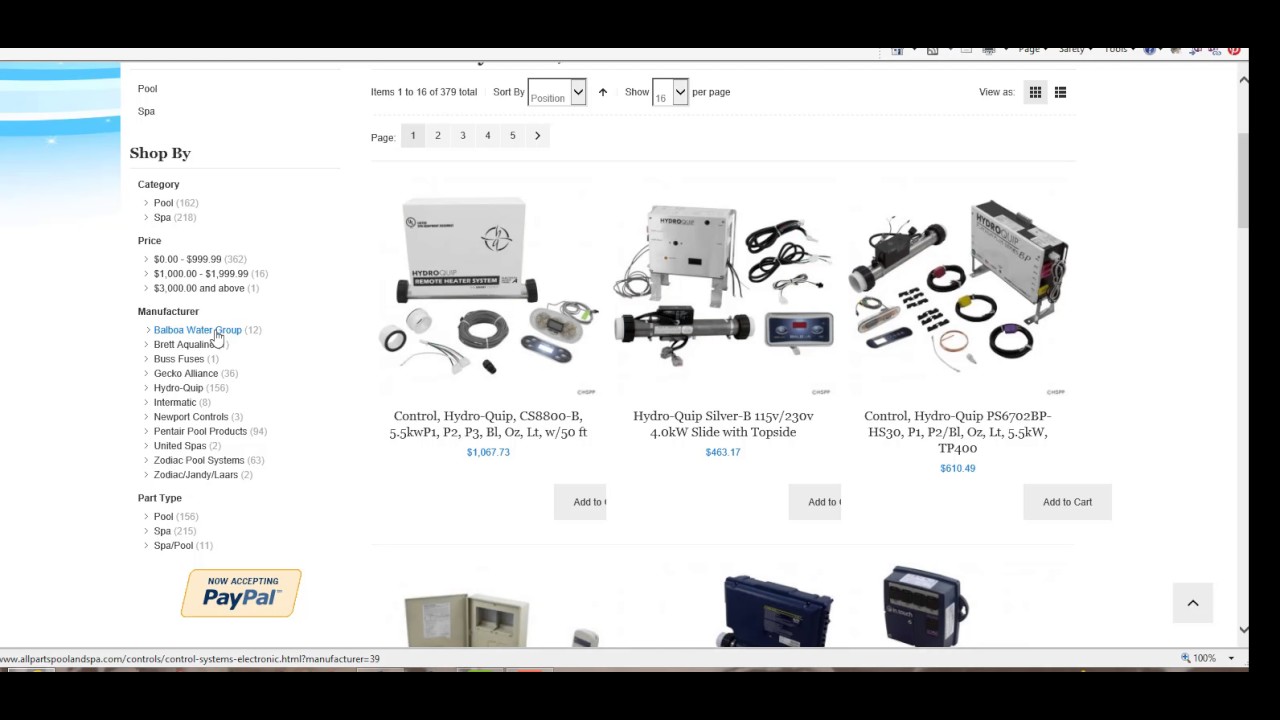Click the $463.17 price
This screenshot has width=1280, height=720.
(723, 452)
